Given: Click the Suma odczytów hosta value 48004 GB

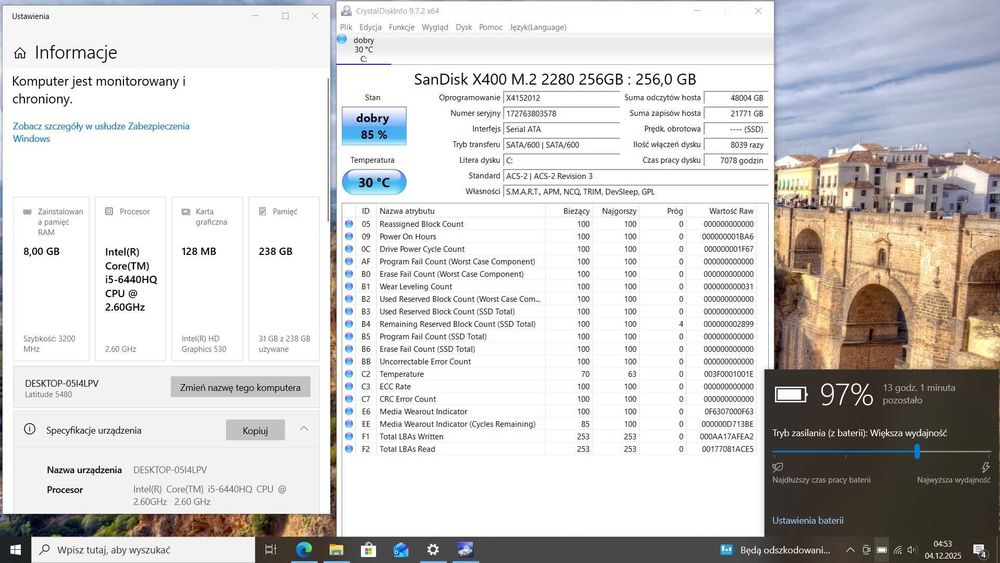Looking at the screenshot, I should tap(735, 98).
